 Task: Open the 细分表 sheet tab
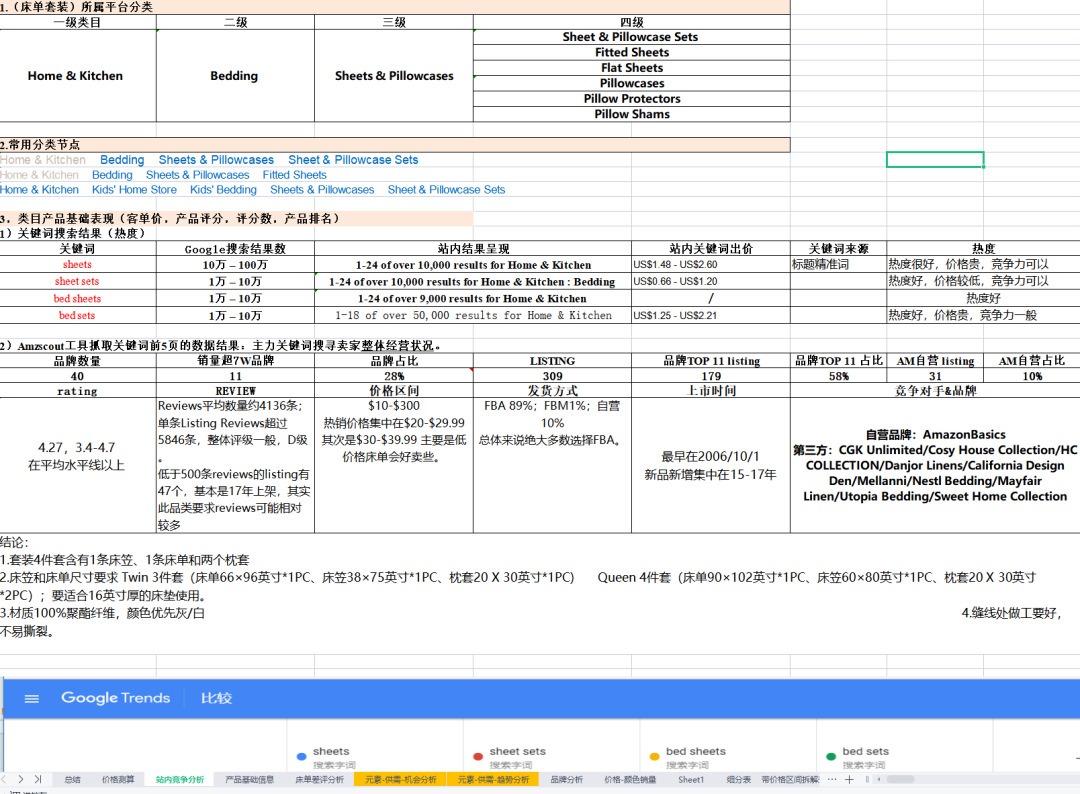pyautogui.click(x=738, y=780)
